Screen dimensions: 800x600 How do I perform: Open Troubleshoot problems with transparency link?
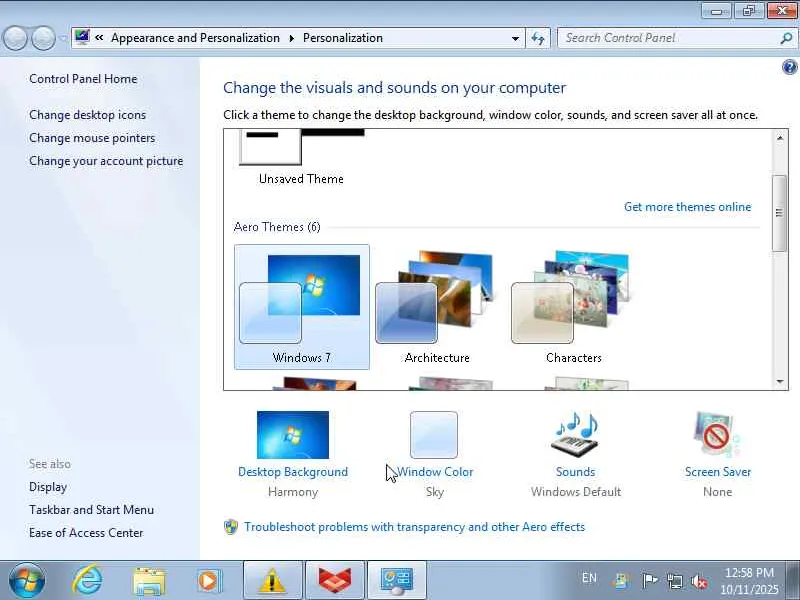pos(414,527)
